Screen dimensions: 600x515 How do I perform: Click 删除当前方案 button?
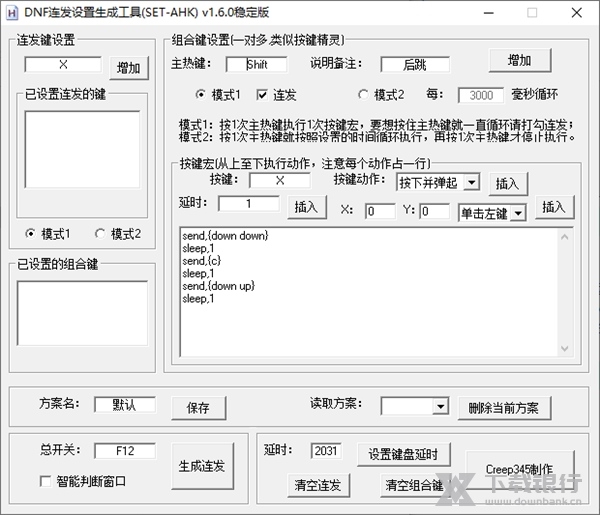[x=504, y=408]
